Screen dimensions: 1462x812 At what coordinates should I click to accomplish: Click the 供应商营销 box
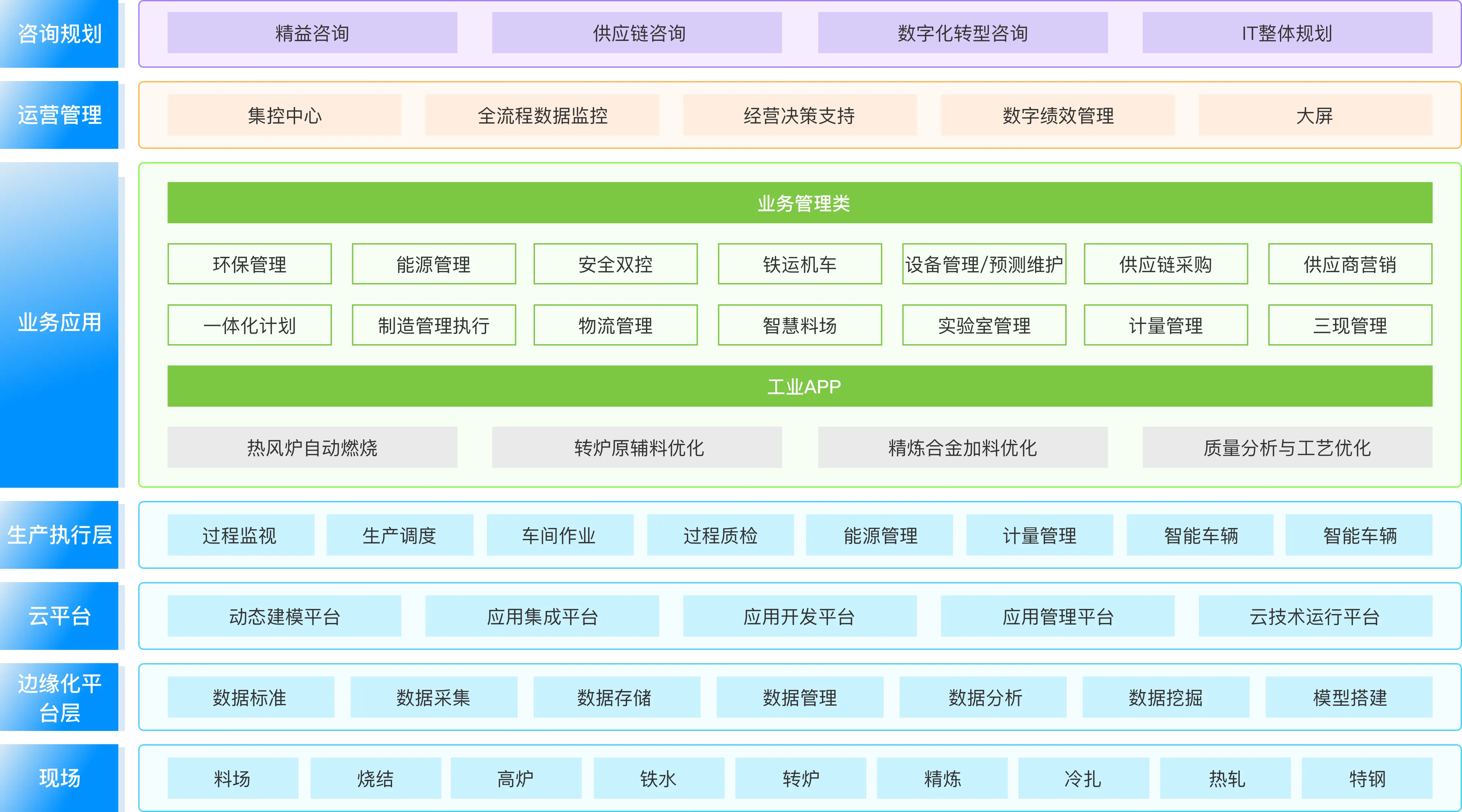coord(1350,264)
